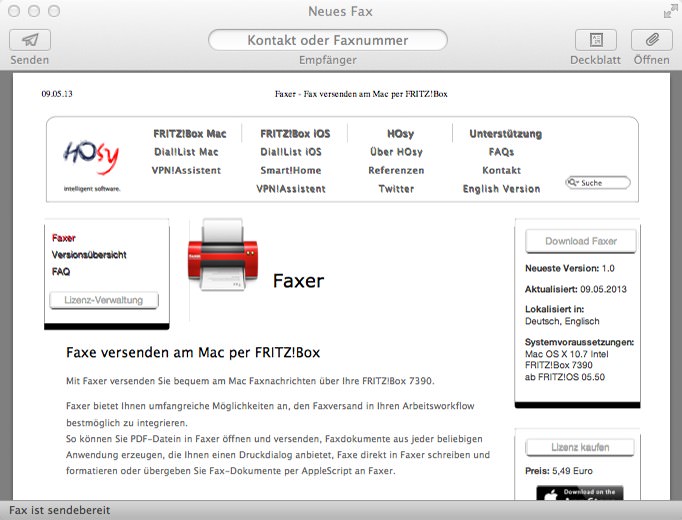682x520 pixels.
Task: Open Versionsübersicht in the sidebar
Action: coord(89,255)
